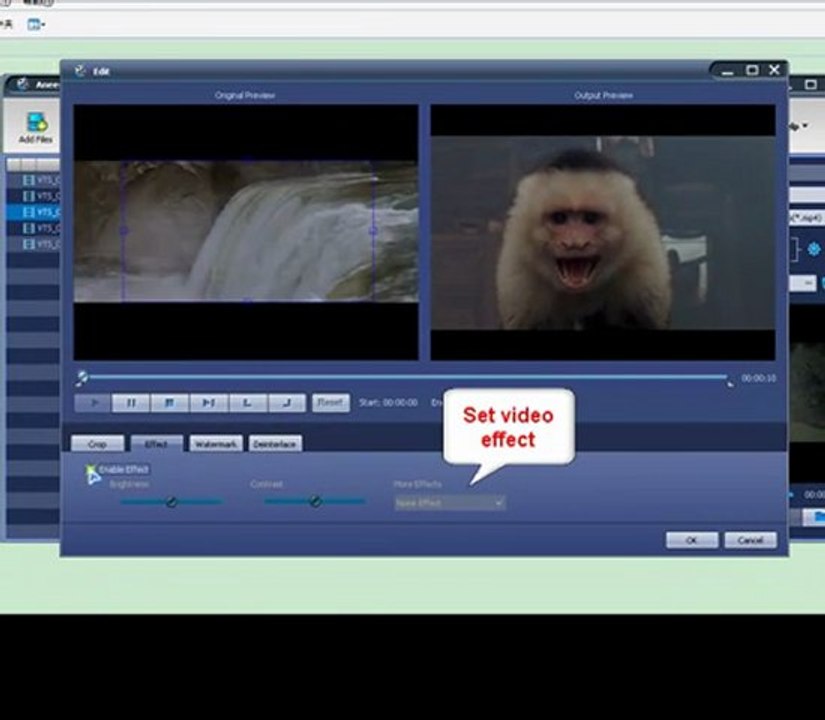Select the highlighted VTS file row
Viewport: 825px width, 720px height.
[33, 212]
